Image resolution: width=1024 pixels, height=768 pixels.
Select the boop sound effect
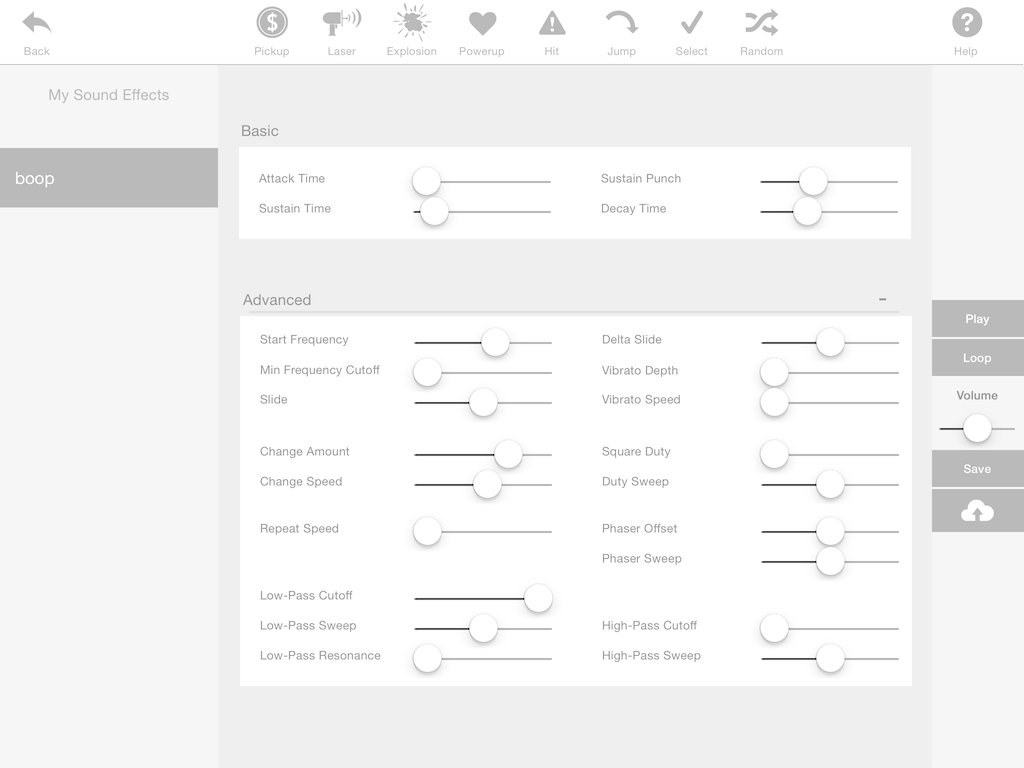(109, 178)
